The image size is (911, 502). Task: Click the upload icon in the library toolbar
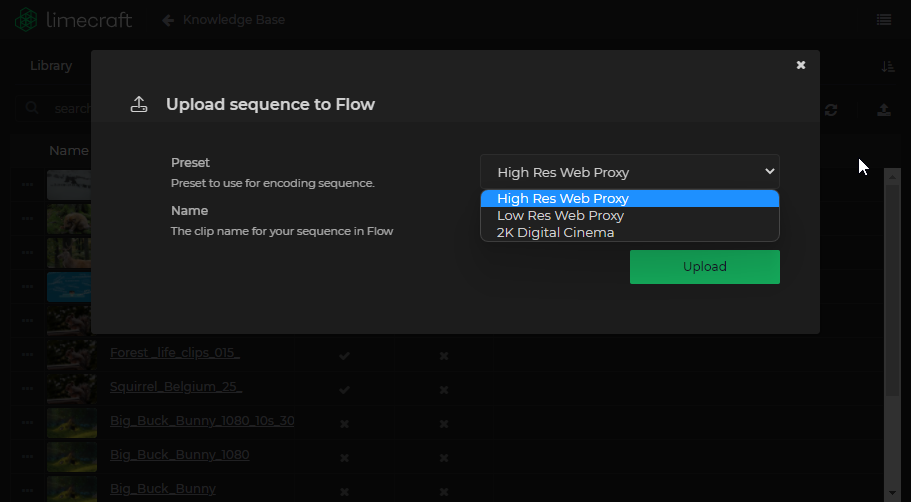click(x=884, y=109)
